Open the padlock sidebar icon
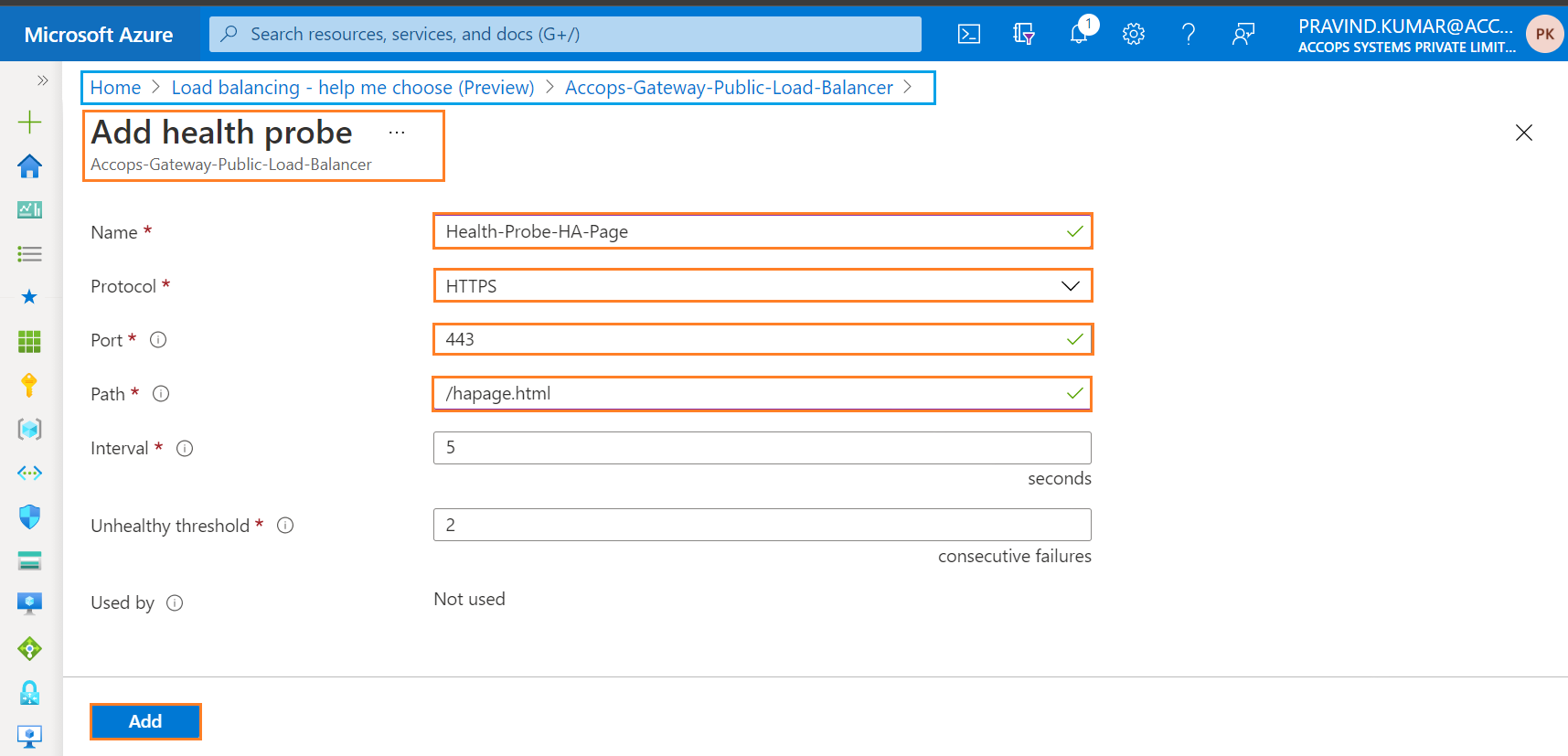Image resolution: width=1568 pixels, height=756 pixels. [x=29, y=693]
